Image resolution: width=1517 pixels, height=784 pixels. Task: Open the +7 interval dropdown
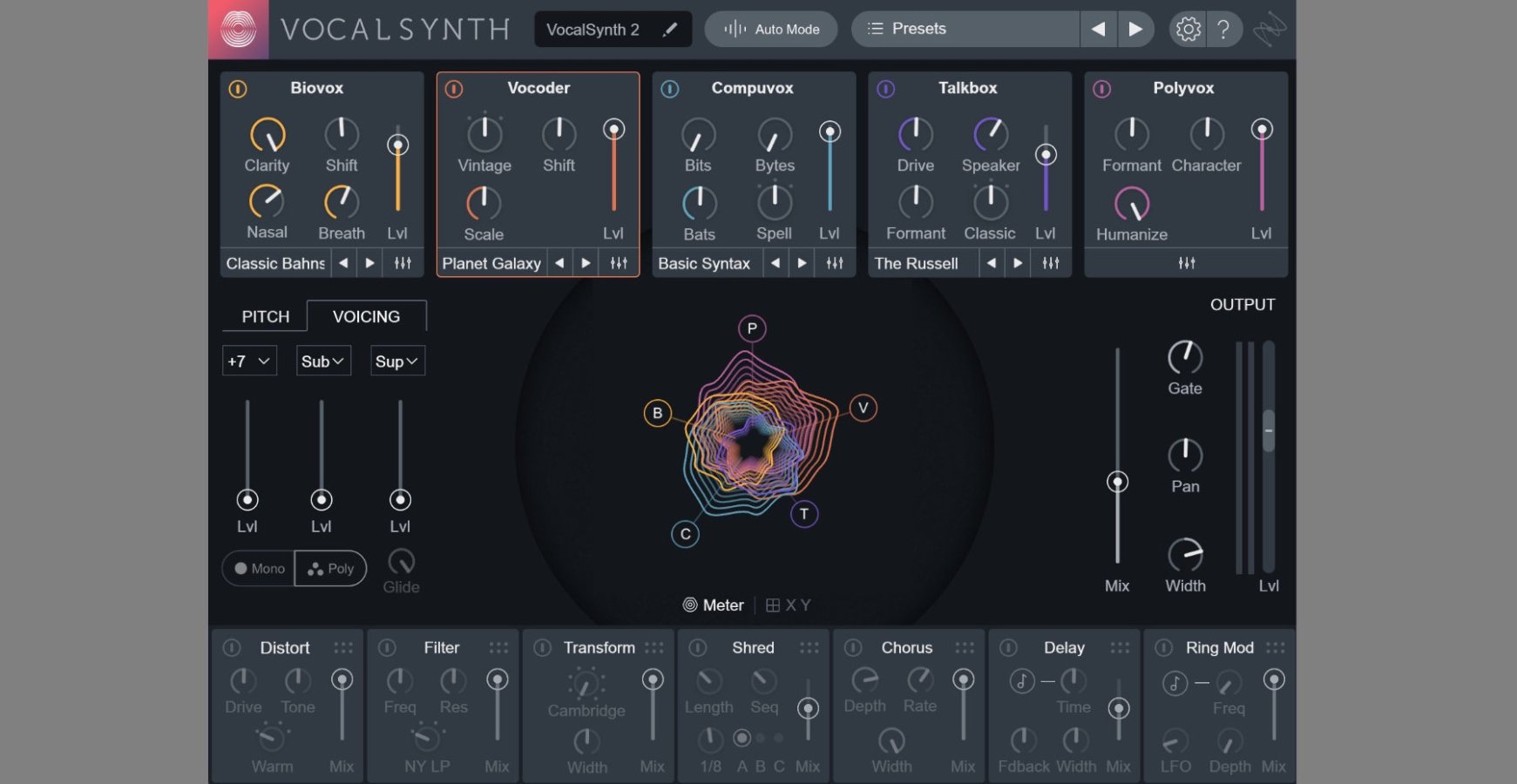pyautogui.click(x=248, y=361)
